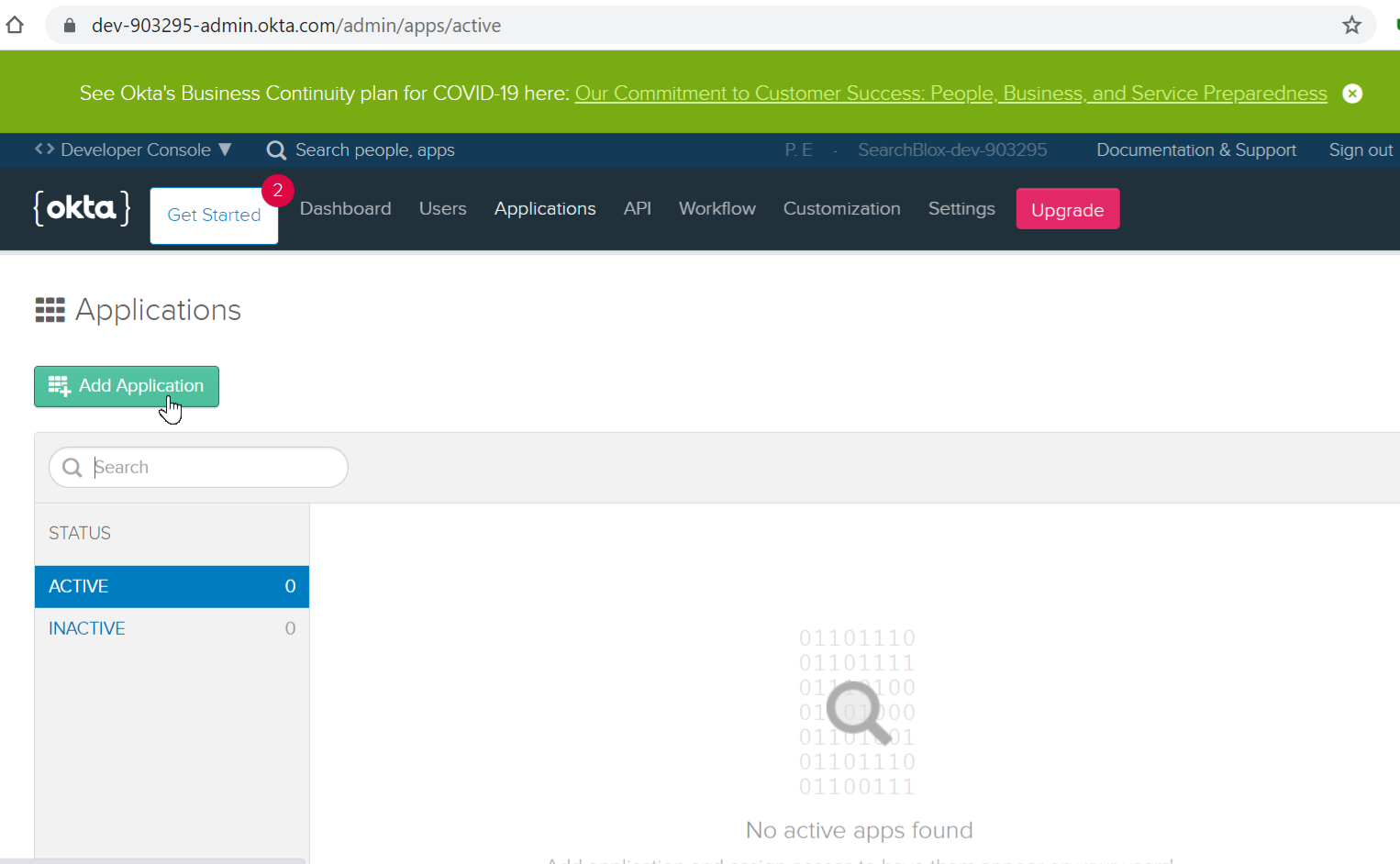Open the Applications menu
Viewport: 1400px width, 864px height.
click(x=545, y=209)
